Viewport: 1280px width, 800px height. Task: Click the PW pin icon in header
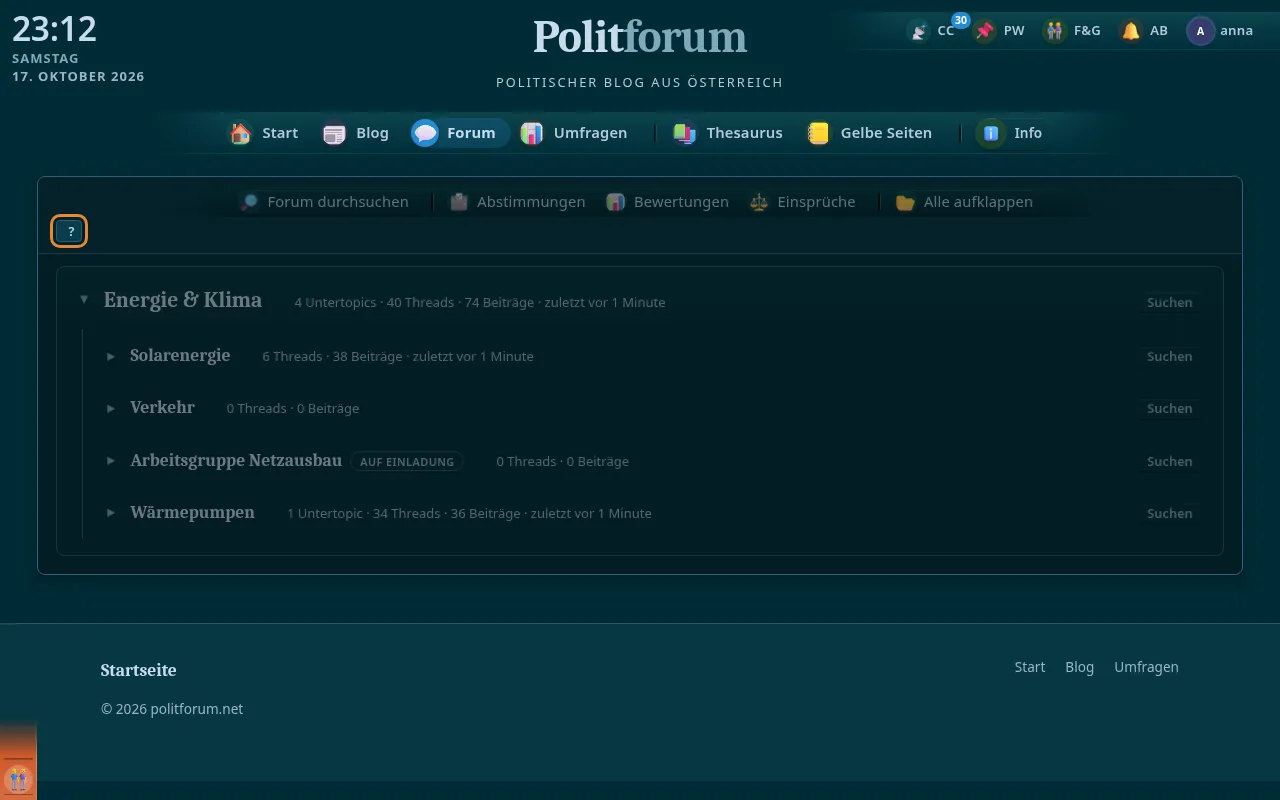(x=985, y=31)
